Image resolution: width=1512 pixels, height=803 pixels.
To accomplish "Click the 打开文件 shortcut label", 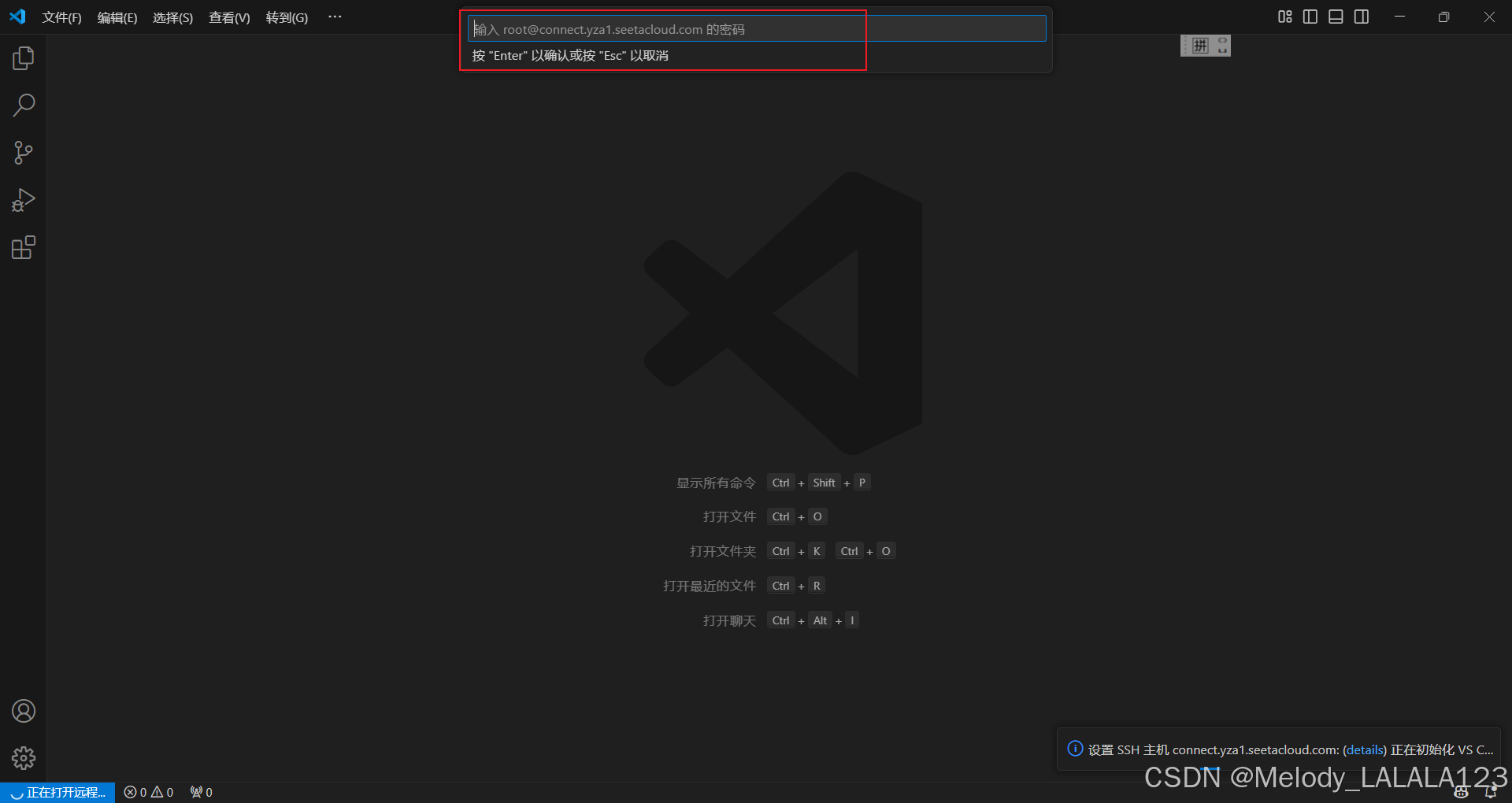I will pyautogui.click(x=729, y=516).
